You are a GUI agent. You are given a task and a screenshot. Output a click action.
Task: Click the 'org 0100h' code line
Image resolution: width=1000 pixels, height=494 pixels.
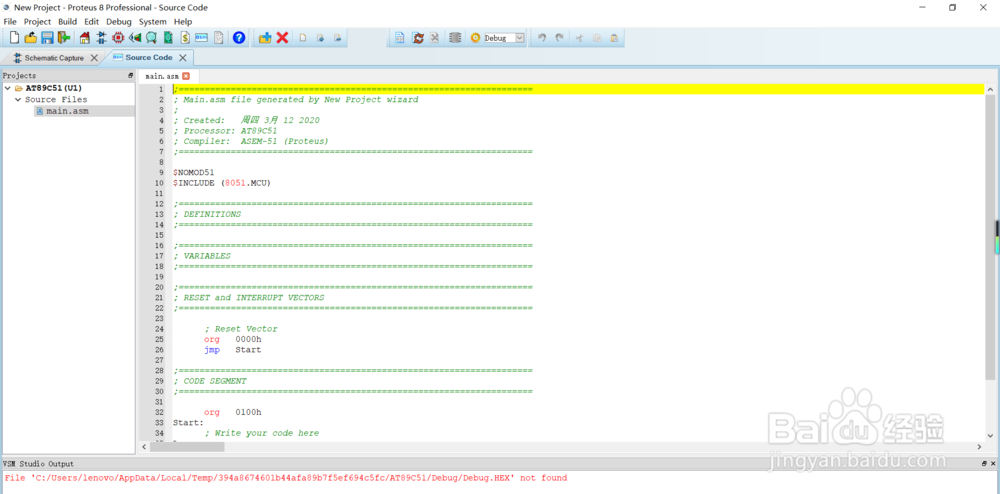point(232,412)
